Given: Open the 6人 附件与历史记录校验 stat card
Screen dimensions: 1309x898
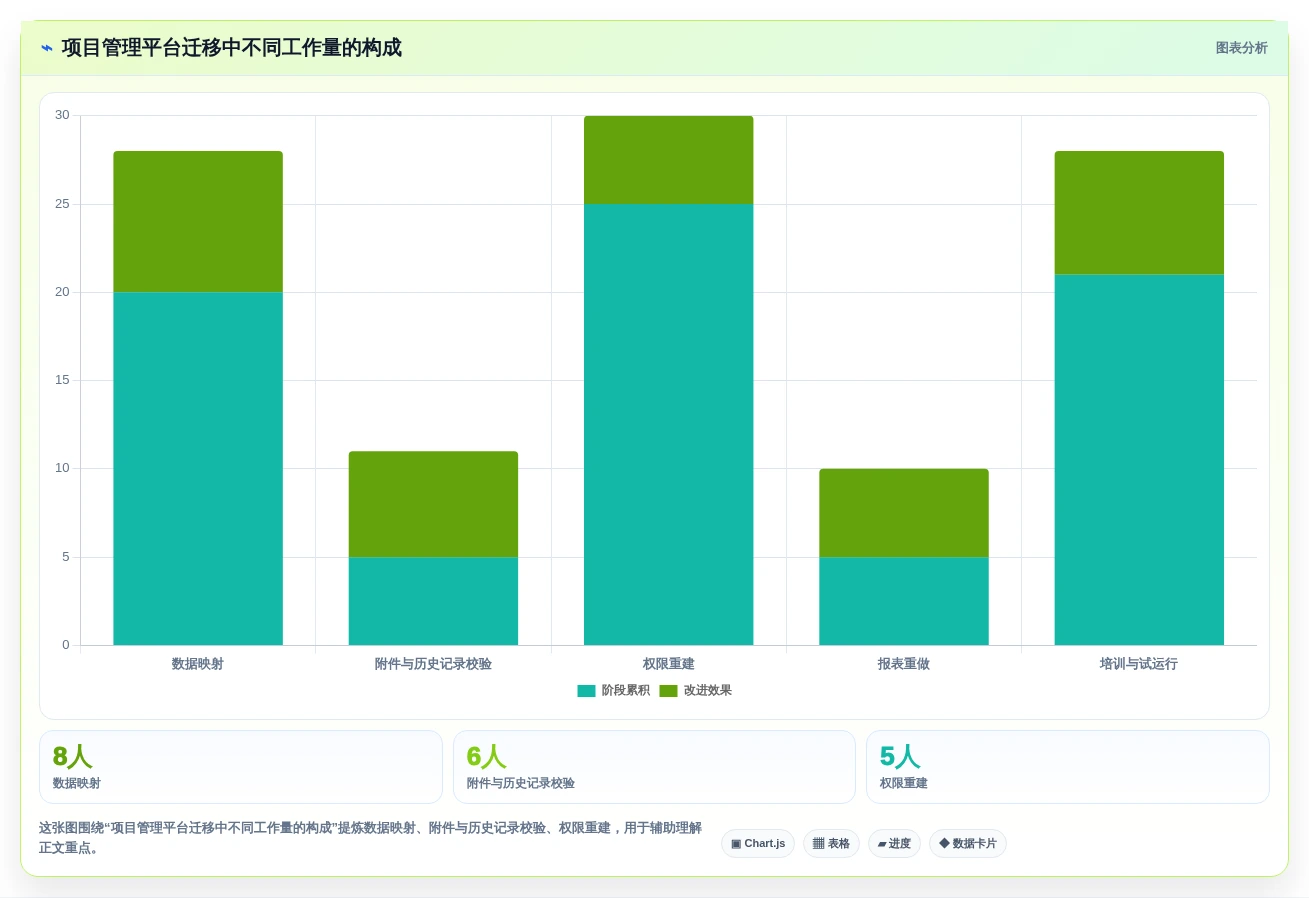Looking at the screenshot, I should point(654,767).
